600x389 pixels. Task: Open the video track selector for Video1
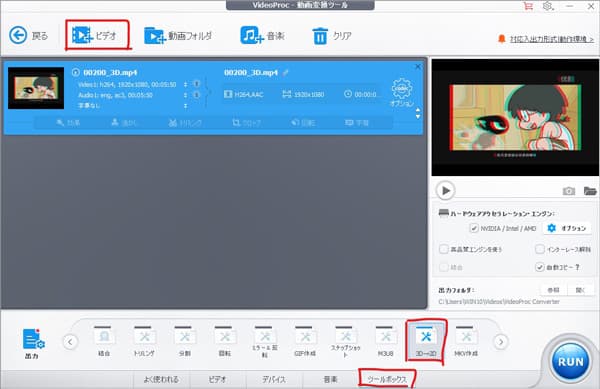point(186,84)
